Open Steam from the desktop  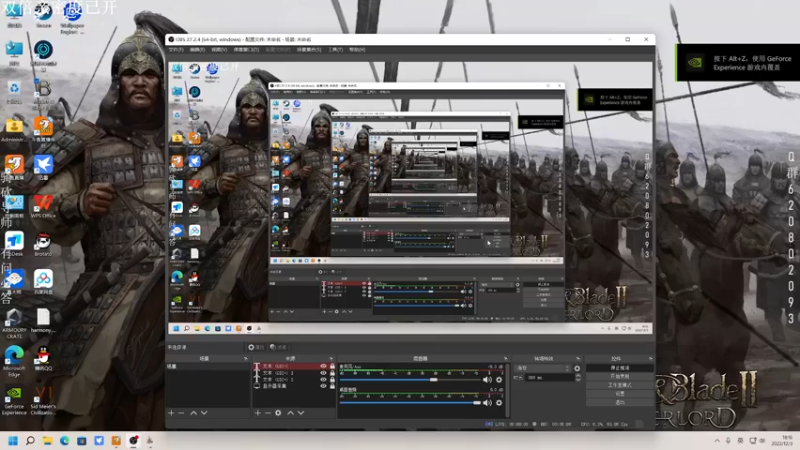coord(43,14)
